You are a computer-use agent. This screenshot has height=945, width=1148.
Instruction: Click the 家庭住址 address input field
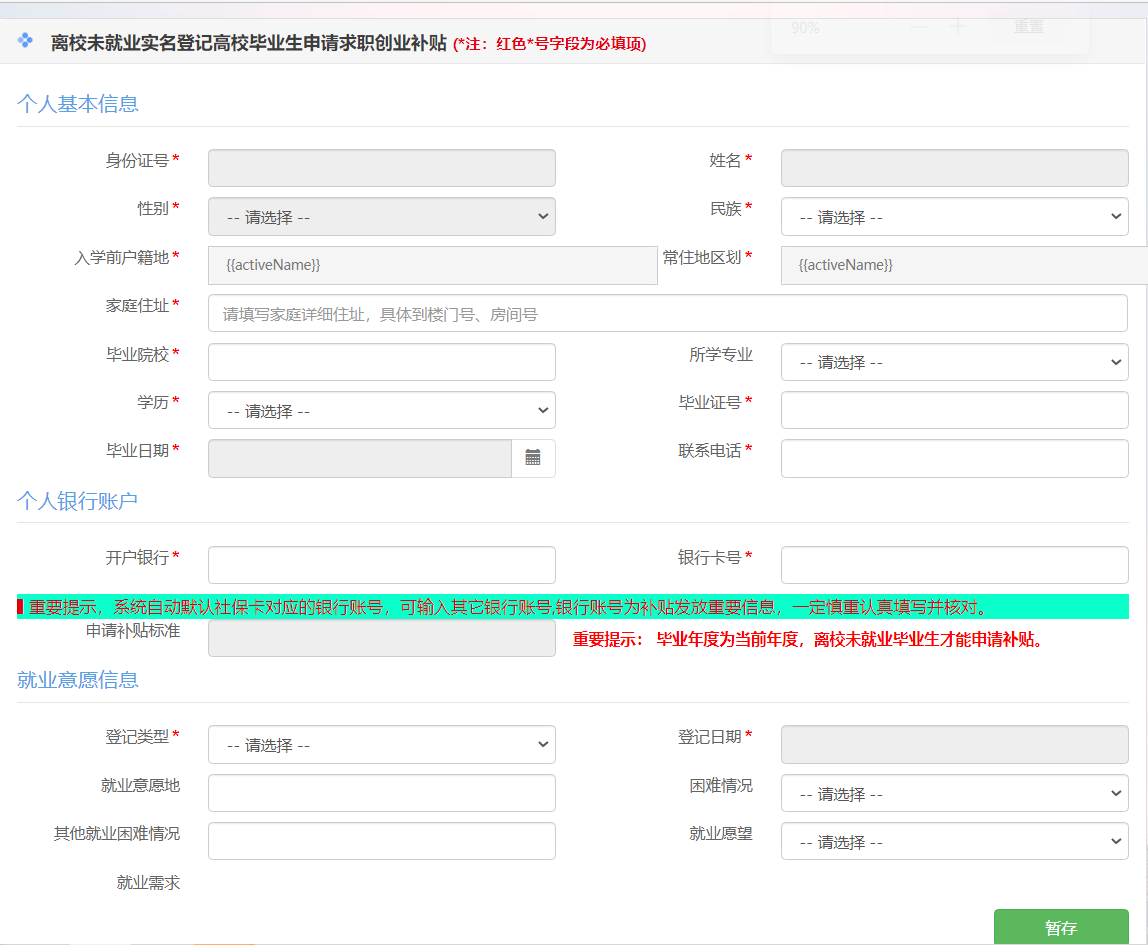tap(667, 313)
